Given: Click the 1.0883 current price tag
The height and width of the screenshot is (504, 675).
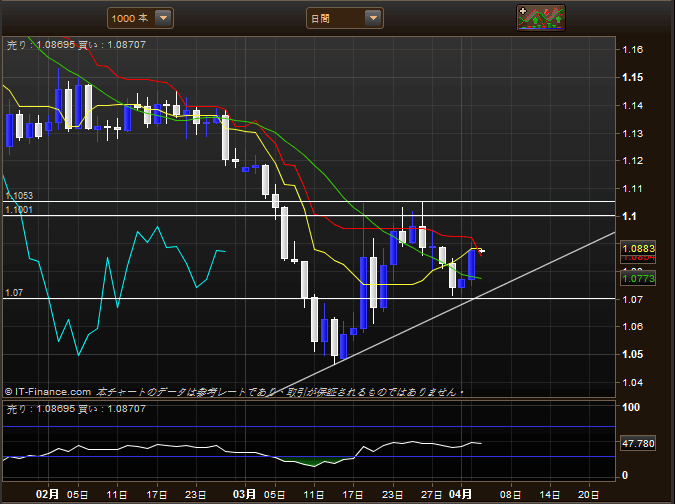Looking at the screenshot, I should point(638,248).
